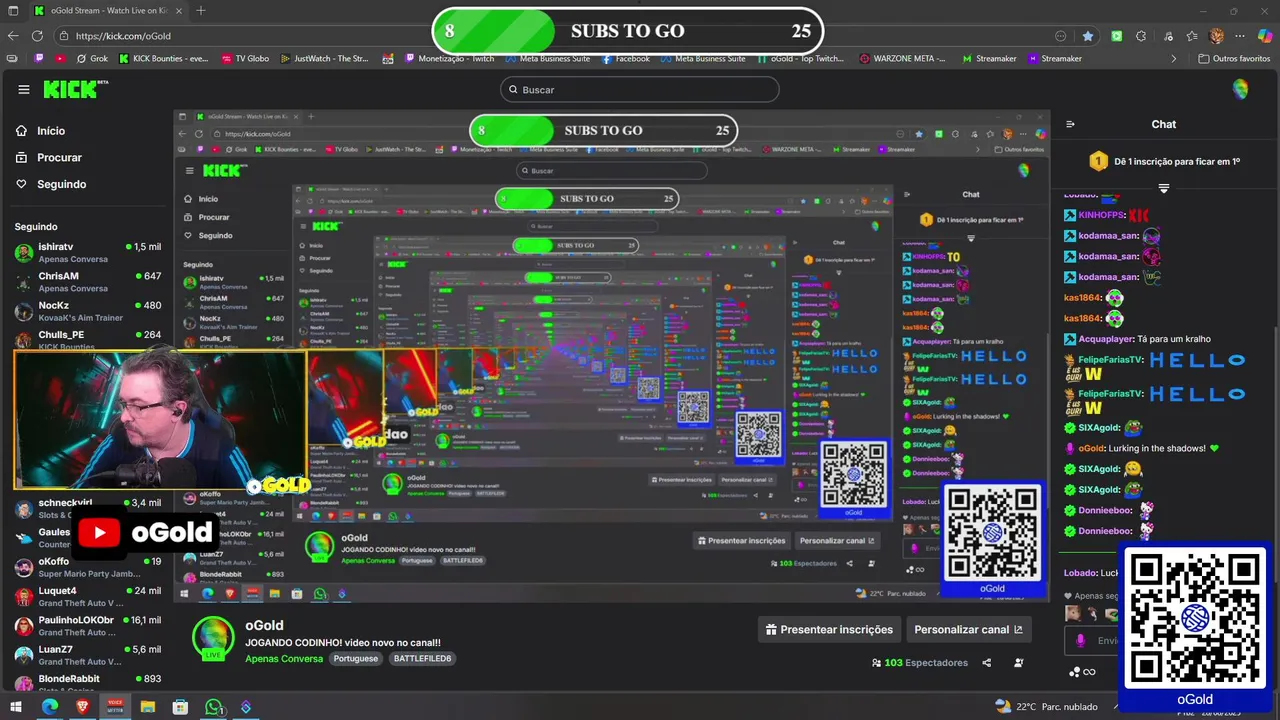Open the Grok bookmark

point(91,58)
